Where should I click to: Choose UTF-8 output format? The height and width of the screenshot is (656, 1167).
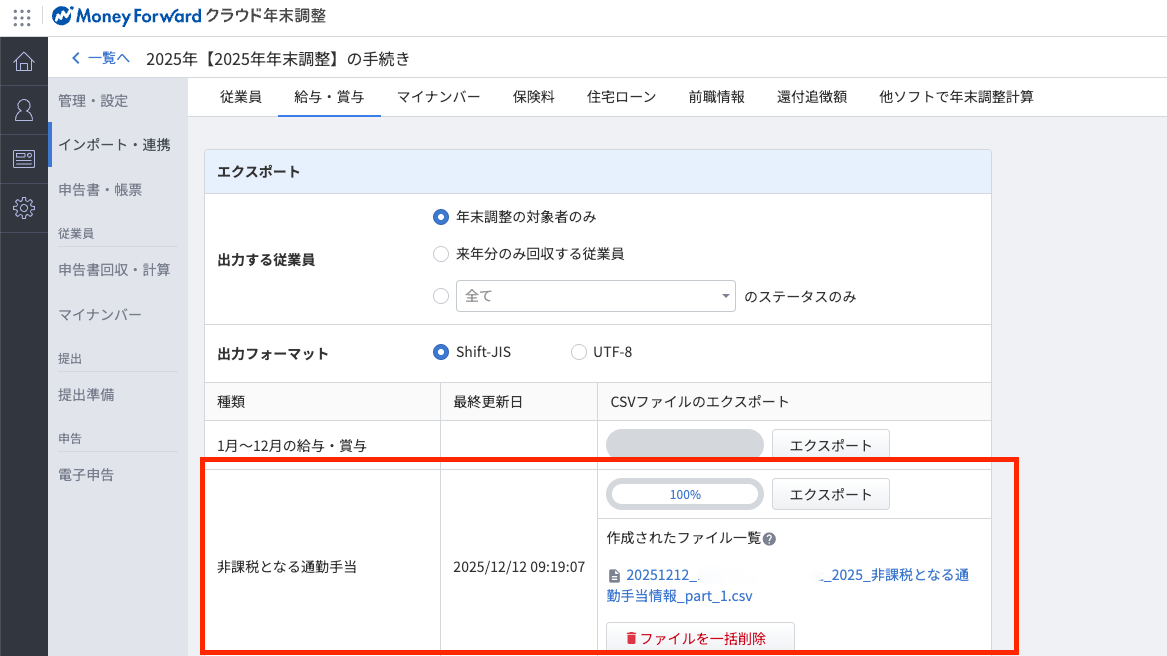click(x=578, y=352)
